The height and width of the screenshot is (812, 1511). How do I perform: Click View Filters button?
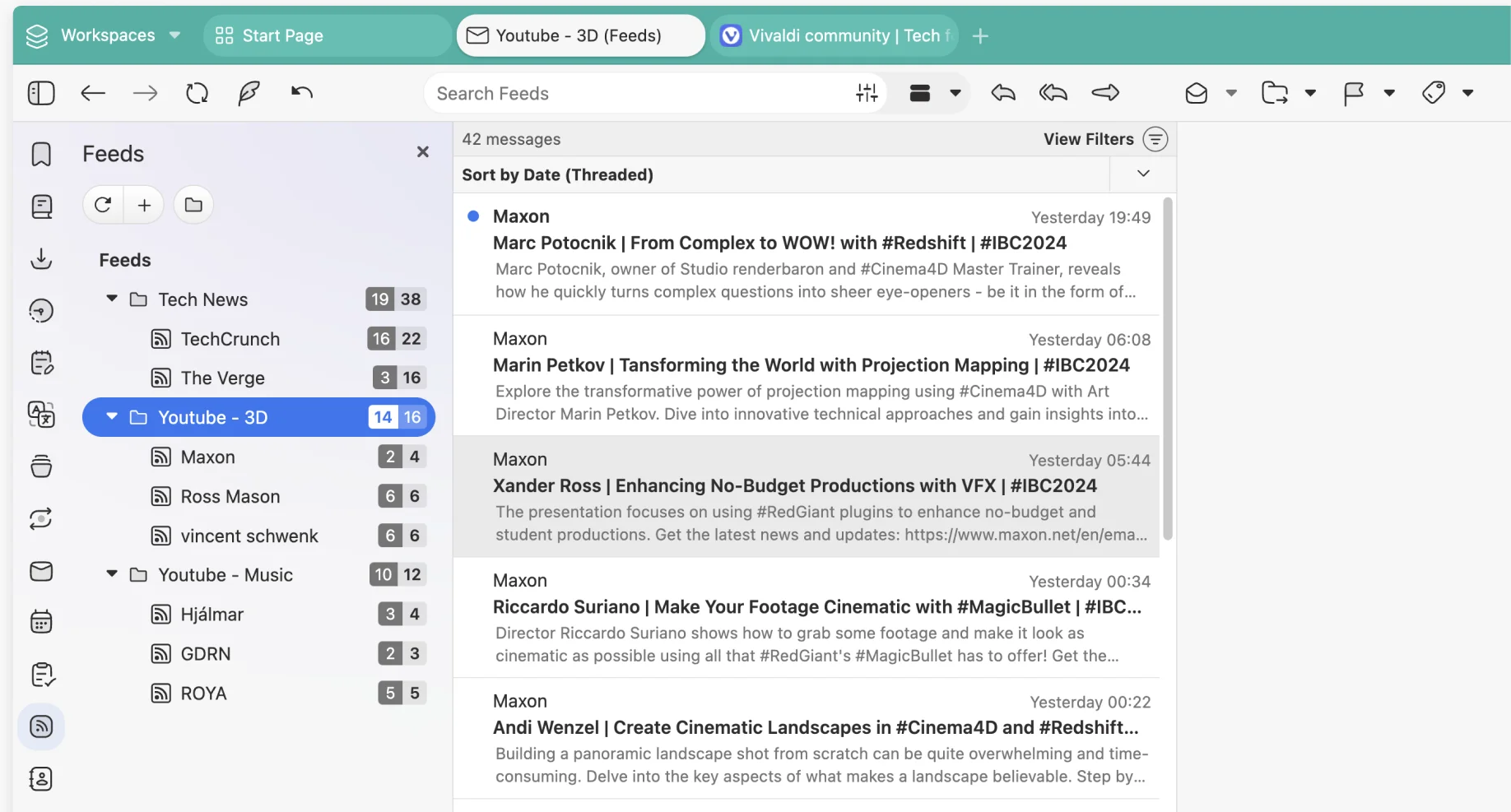1105,139
